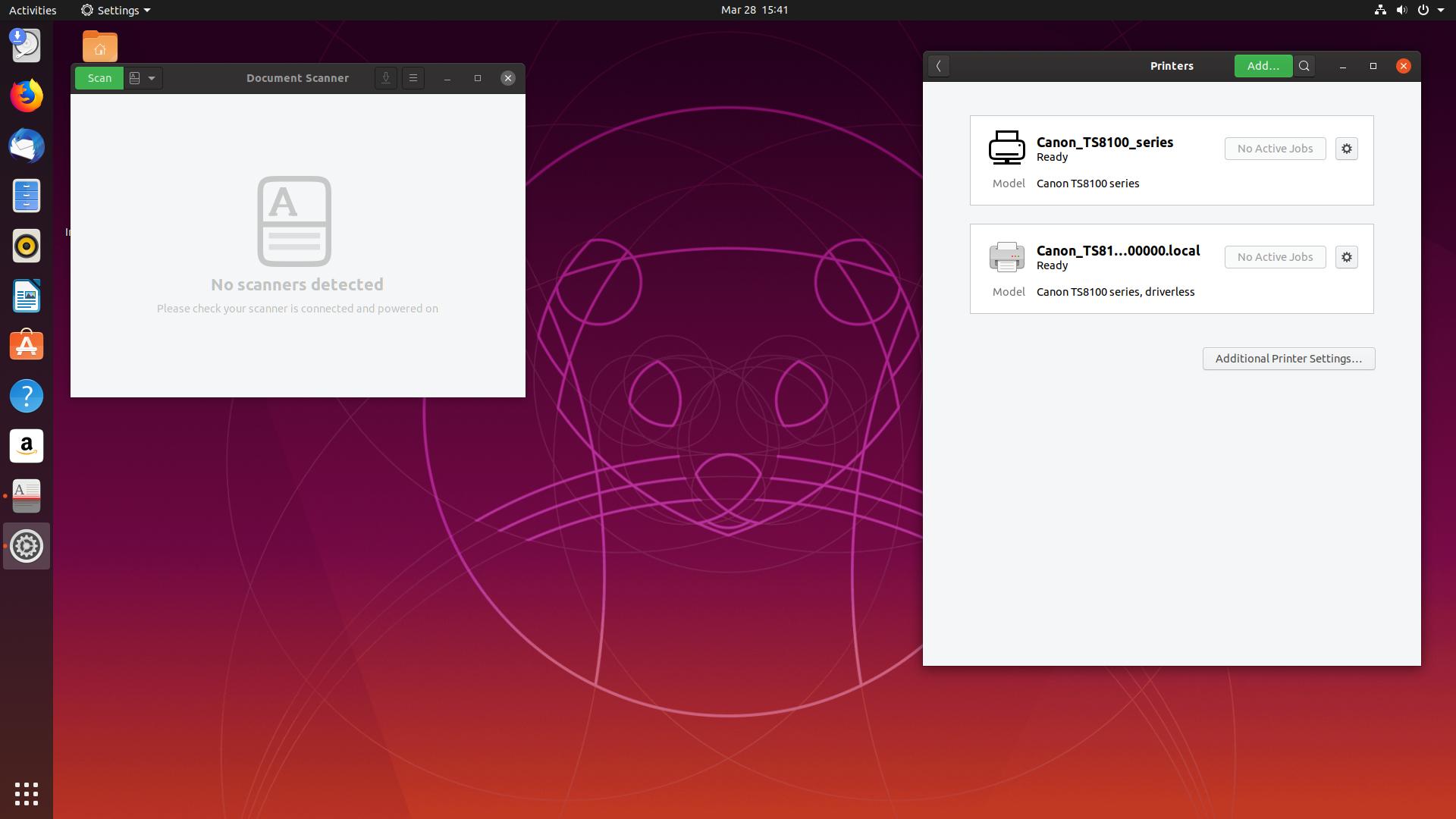Click the Add printer button

[x=1263, y=66]
